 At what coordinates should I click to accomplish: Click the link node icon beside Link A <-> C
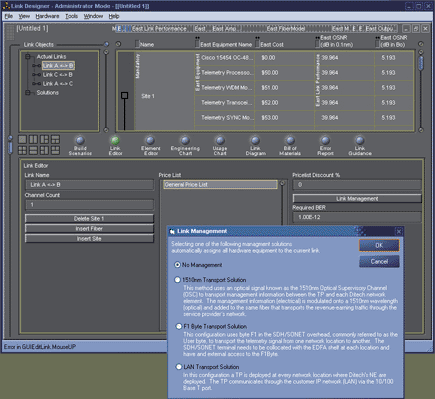[36, 84]
